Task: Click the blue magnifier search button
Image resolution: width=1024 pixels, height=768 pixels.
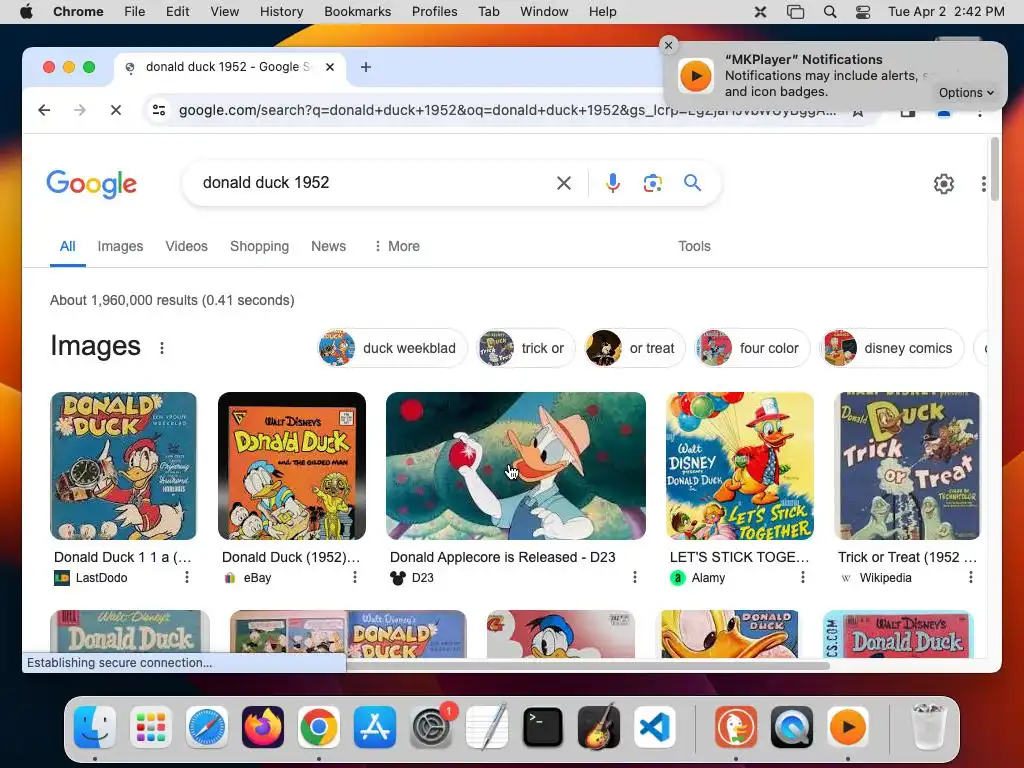Action: 692,183
